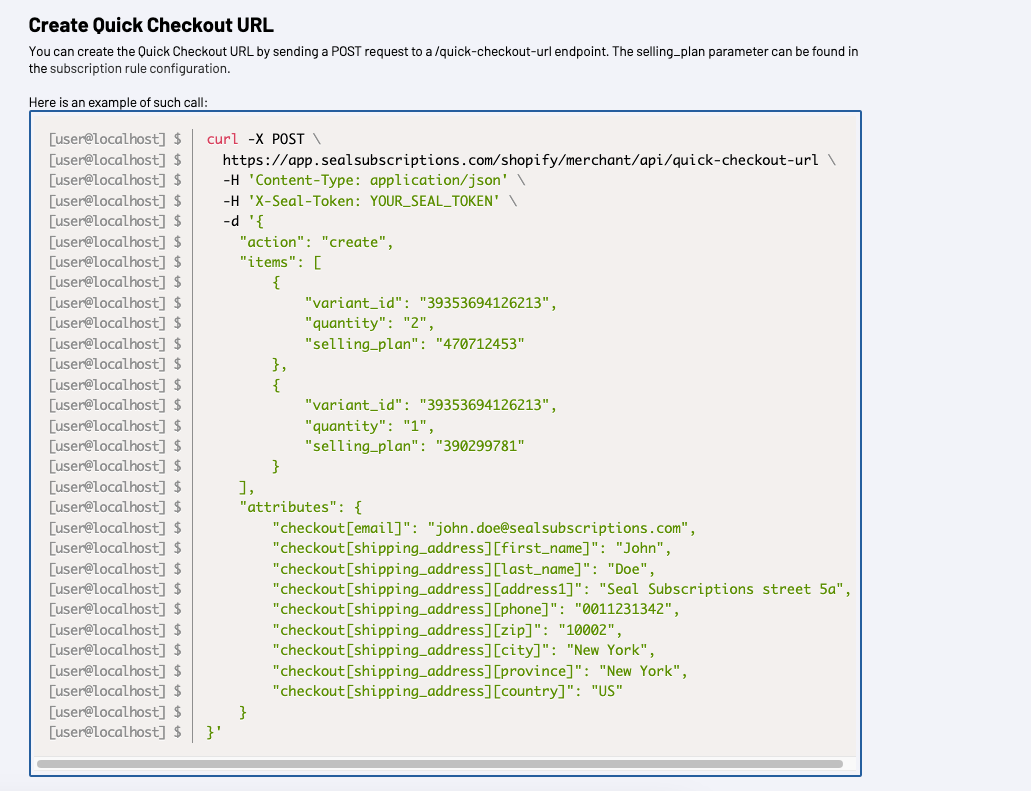Viewport: 1031px width, 791px height.
Task: Click the quick-checkout-url endpoint URL in code
Action: click(x=520, y=160)
